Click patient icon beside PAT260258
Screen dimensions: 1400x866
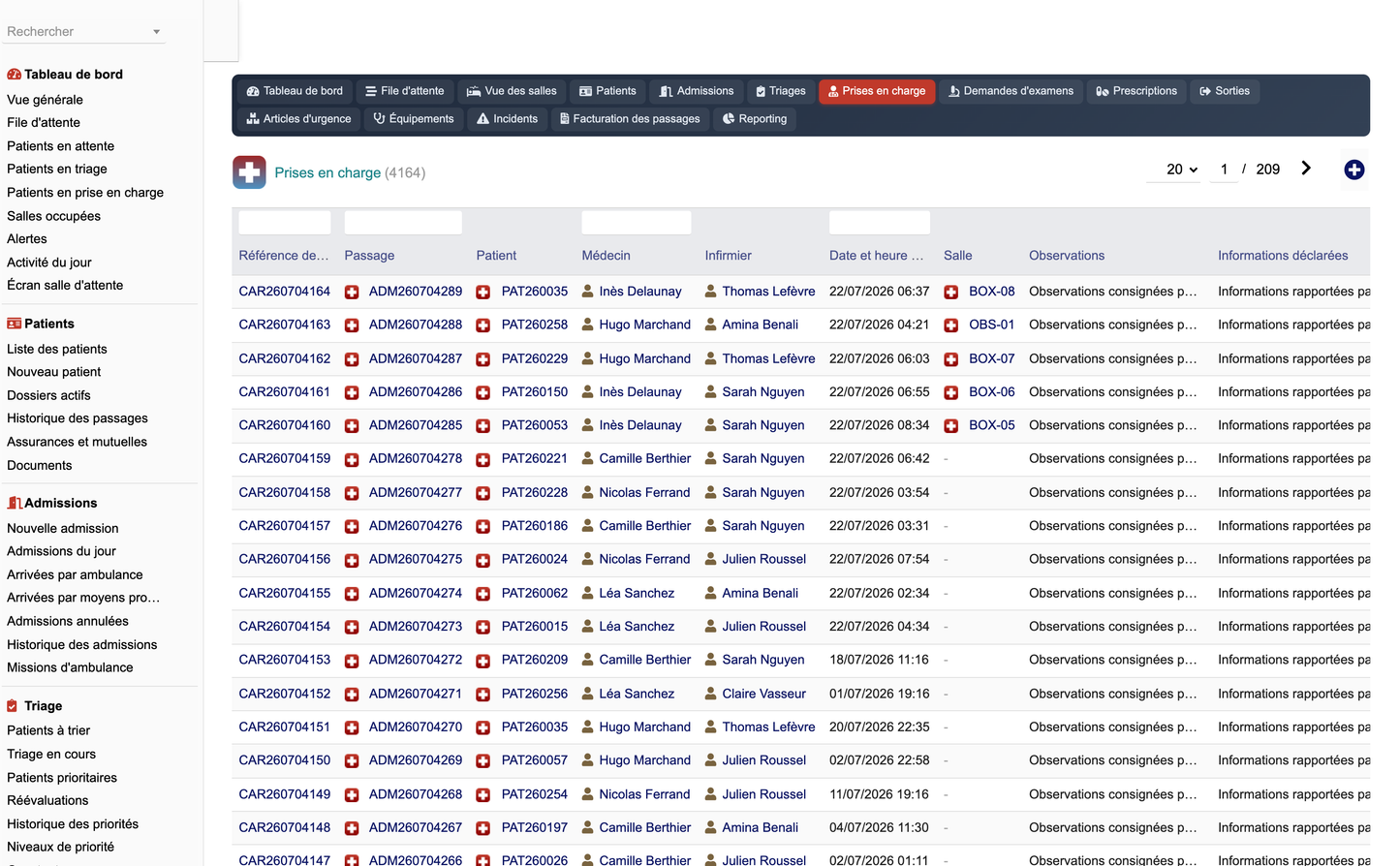point(482,325)
